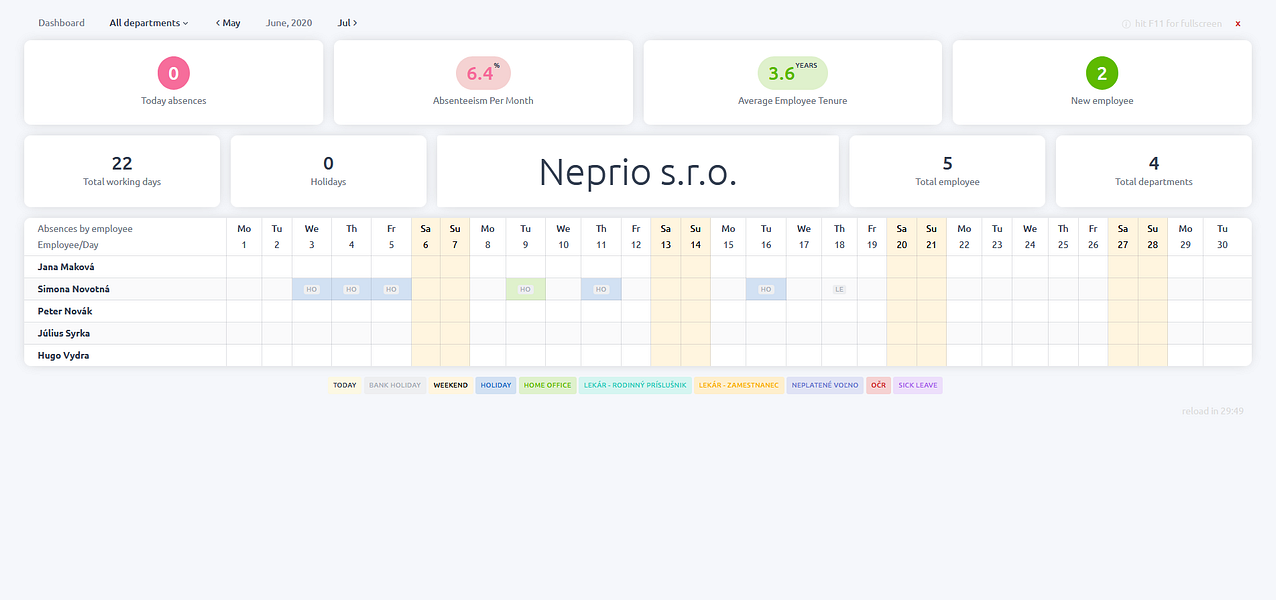Open the Dashboard menu item
The width and height of the screenshot is (1276, 600).
tap(61, 23)
